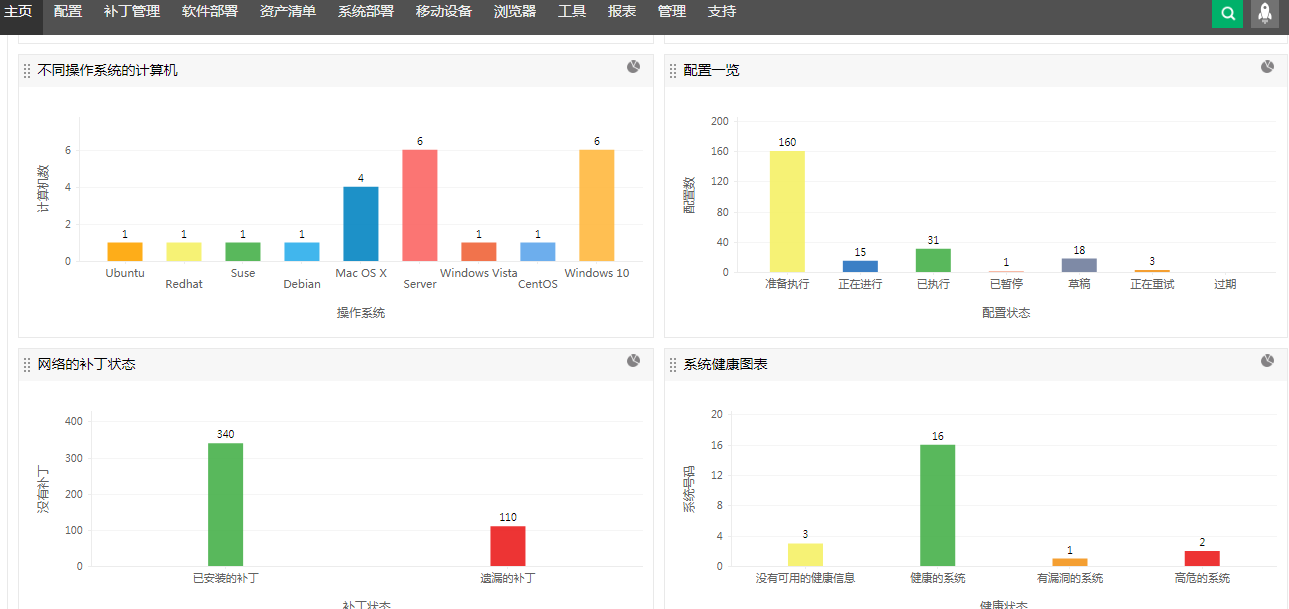Click drag handle of 网络的补丁状态 panel

tap(27, 365)
